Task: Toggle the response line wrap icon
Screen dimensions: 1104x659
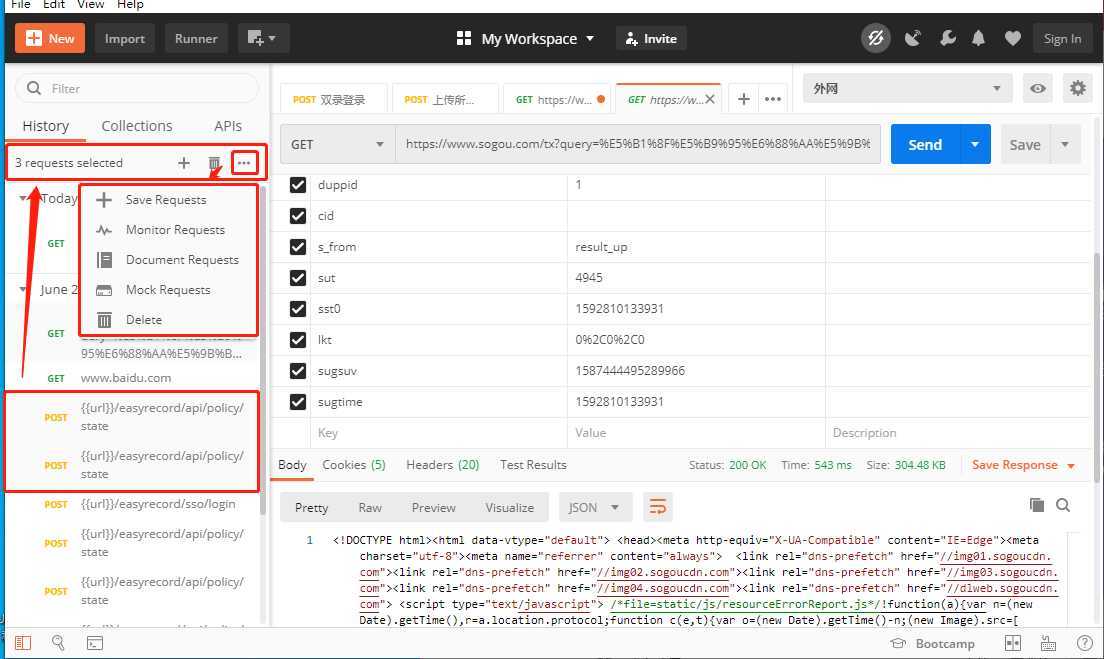Action: tap(658, 507)
